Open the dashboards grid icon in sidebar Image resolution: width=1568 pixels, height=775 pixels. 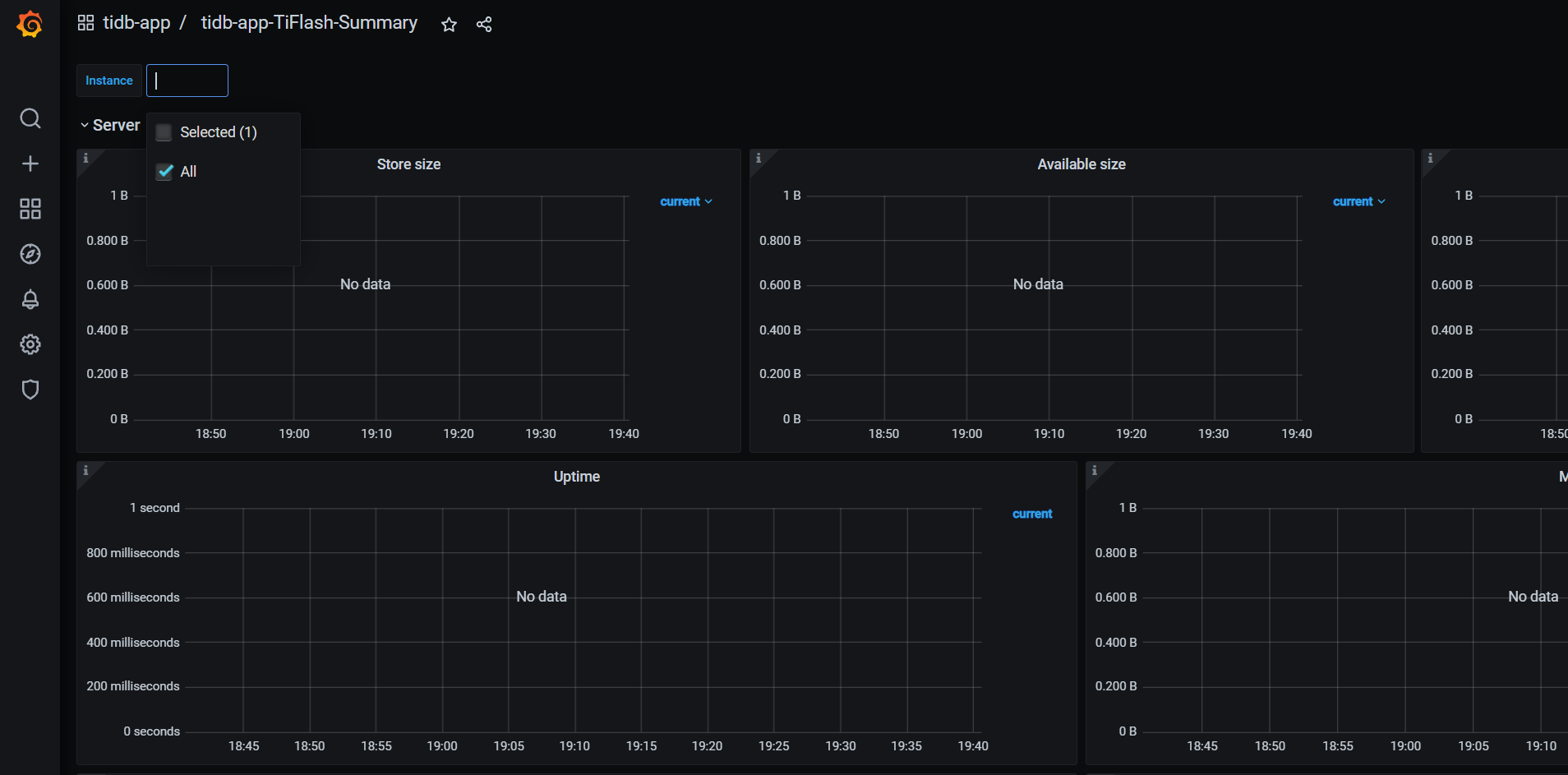(x=30, y=209)
